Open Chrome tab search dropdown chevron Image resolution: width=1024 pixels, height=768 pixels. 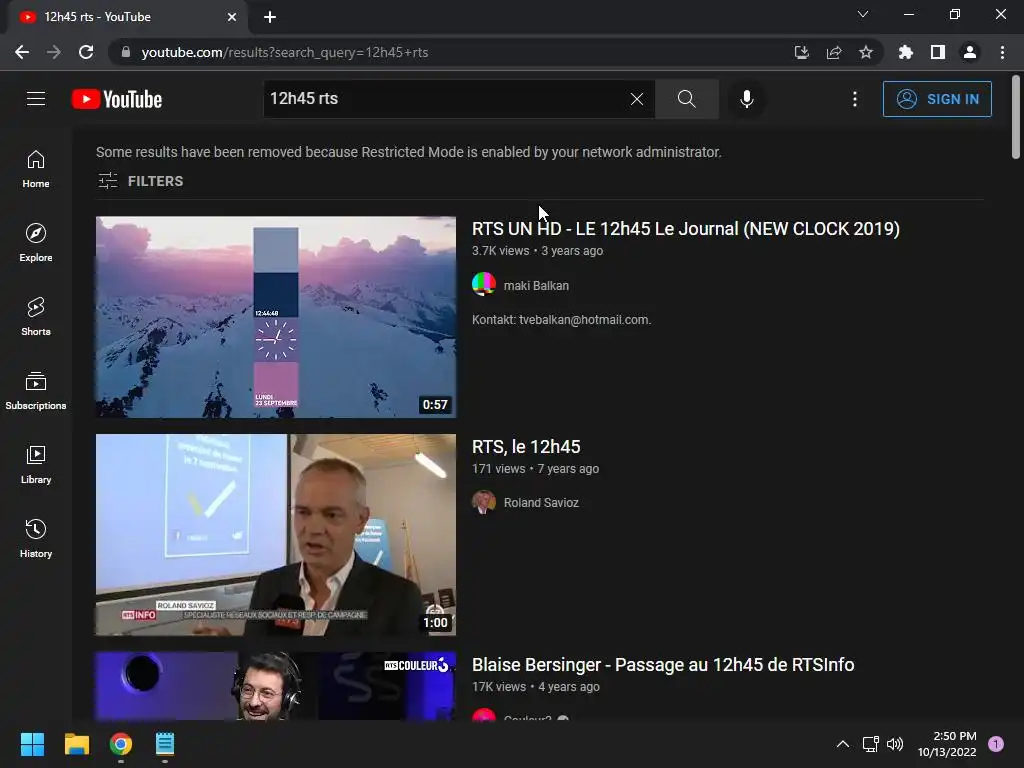[x=863, y=14]
